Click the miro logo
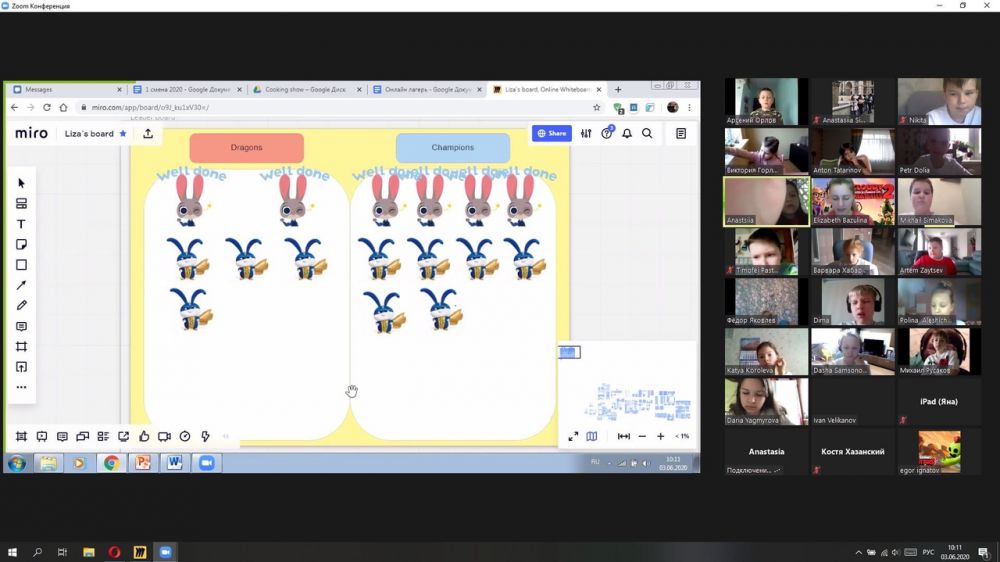Viewport: 1000px width, 562px height. tap(31, 133)
